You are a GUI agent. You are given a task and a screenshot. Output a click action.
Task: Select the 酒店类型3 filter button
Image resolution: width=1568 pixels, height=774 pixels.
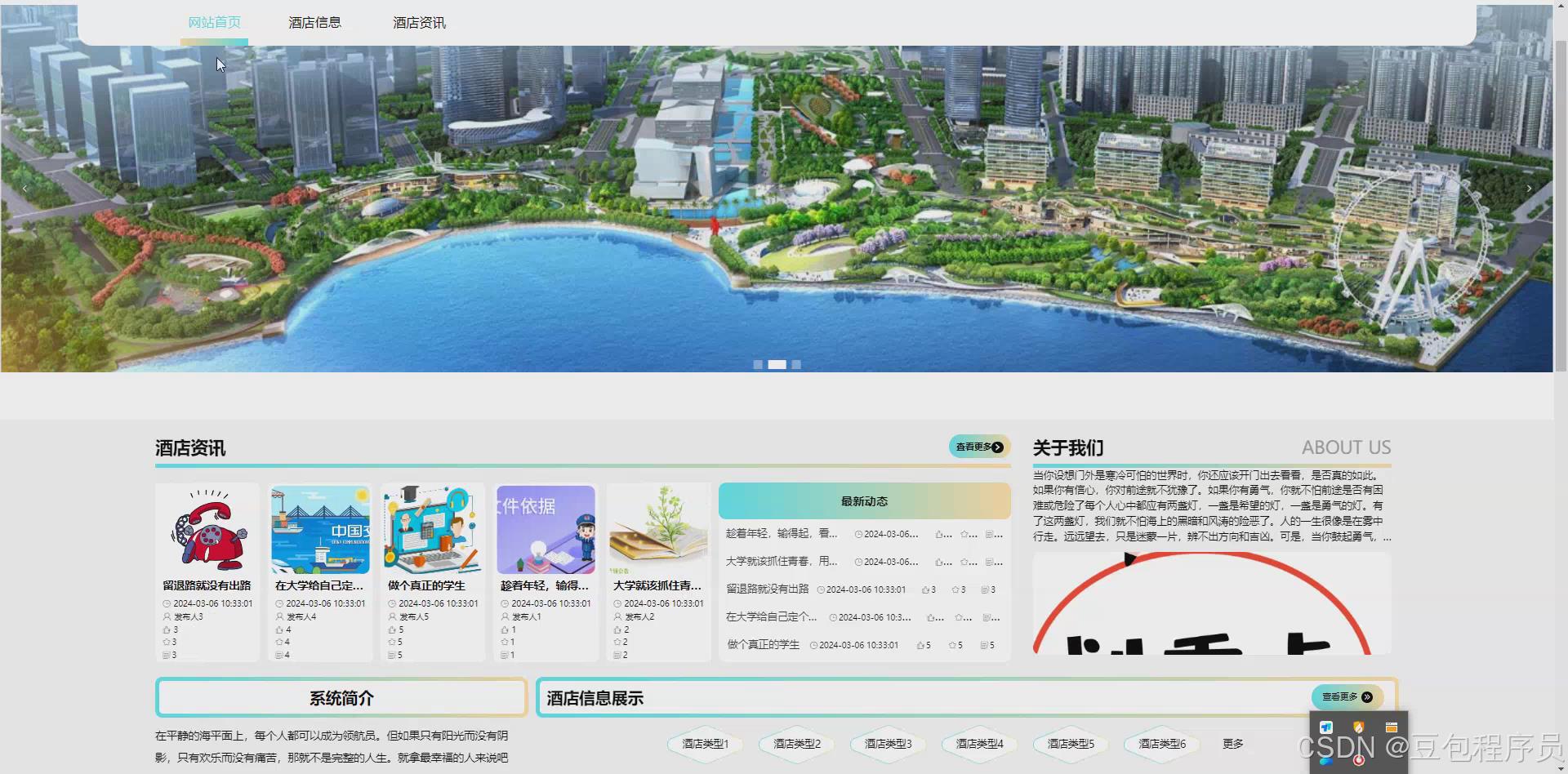(x=888, y=744)
